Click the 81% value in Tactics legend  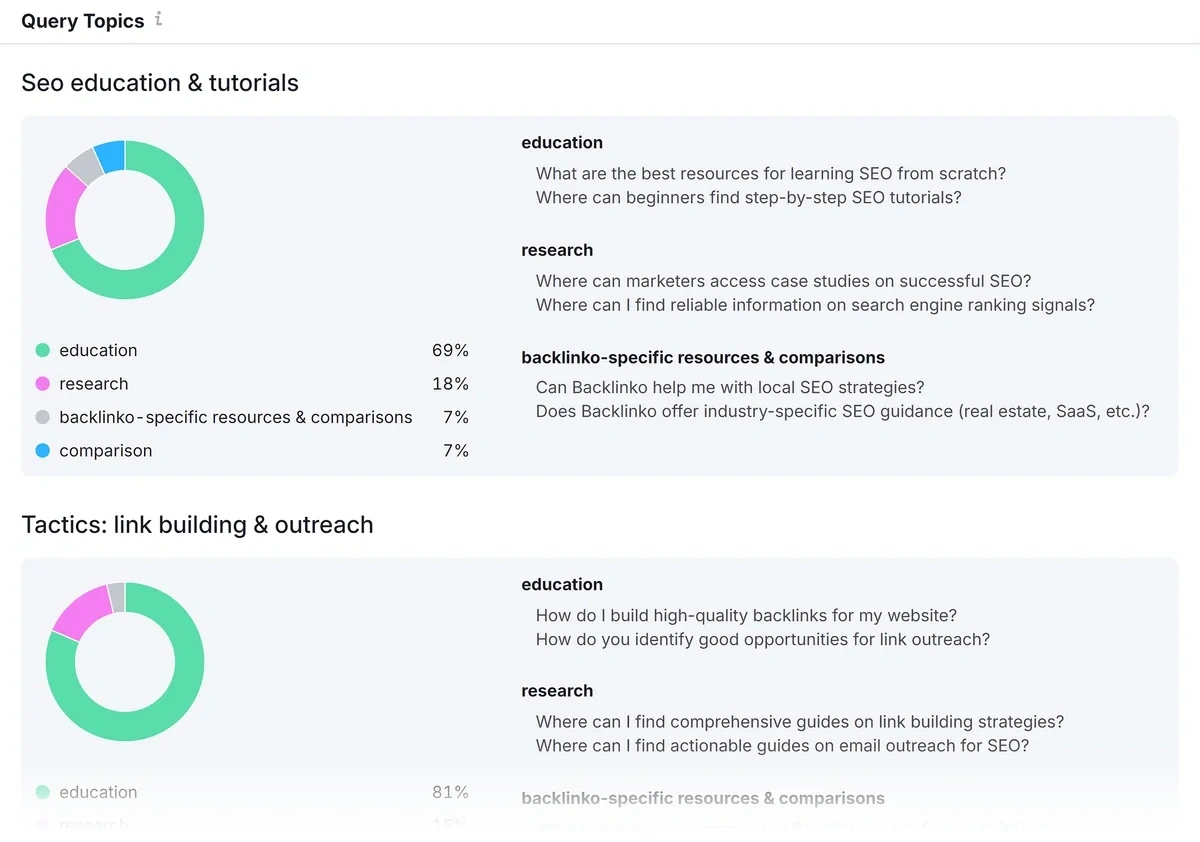[x=450, y=792]
